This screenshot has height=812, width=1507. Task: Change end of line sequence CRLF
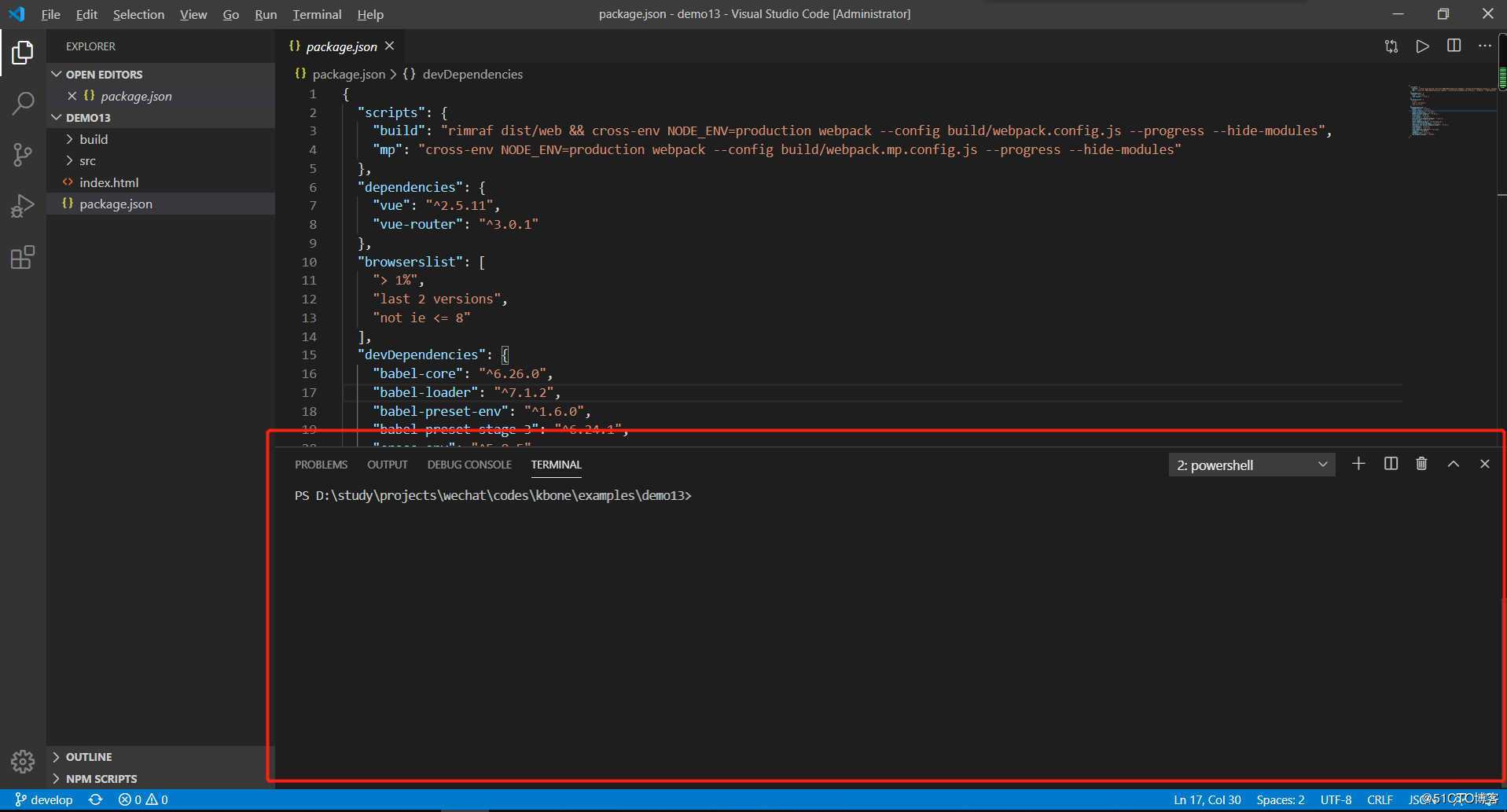pos(1380,799)
